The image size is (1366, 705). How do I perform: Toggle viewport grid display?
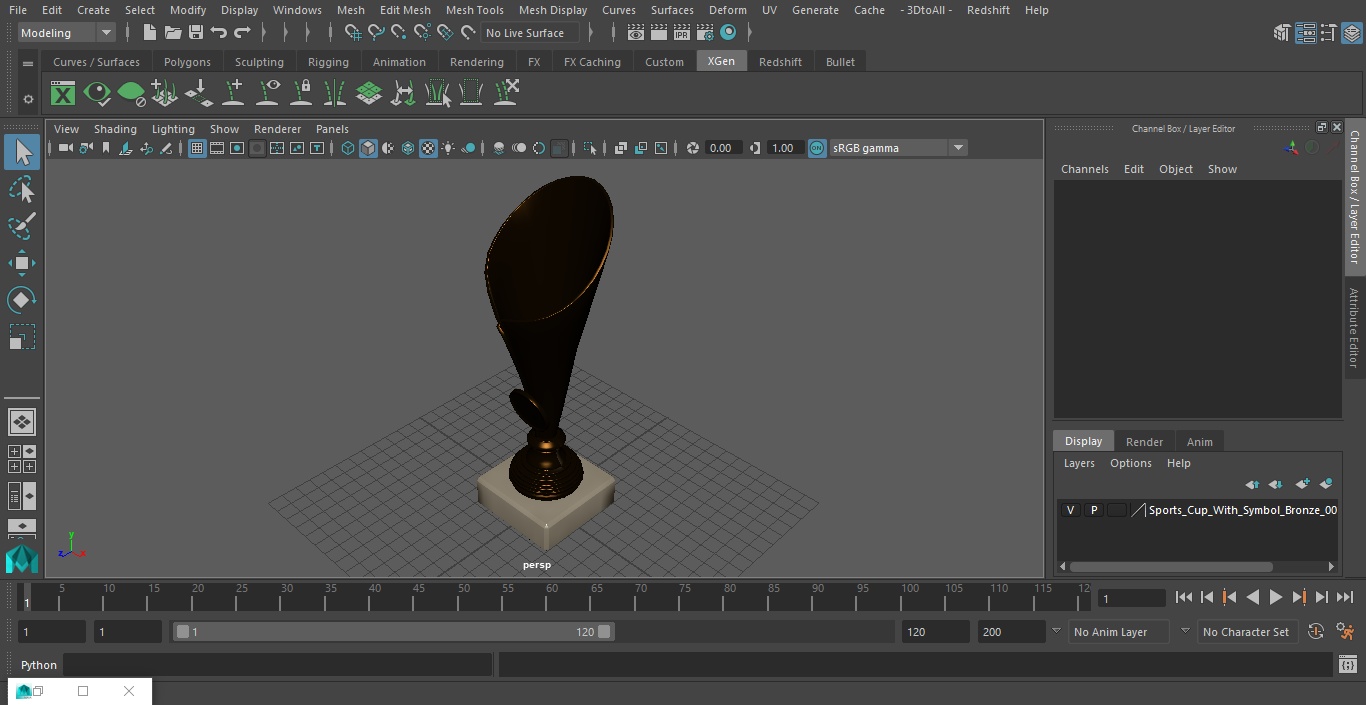click(x=197, y=148)
